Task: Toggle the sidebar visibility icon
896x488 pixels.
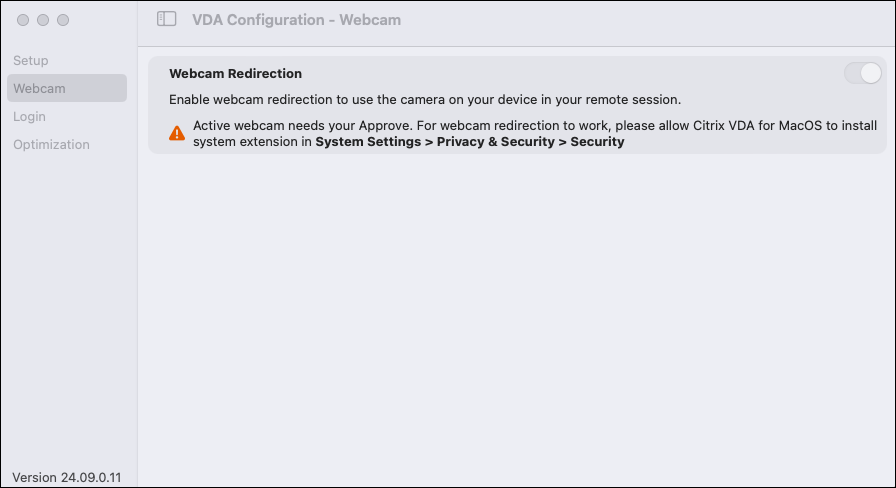Action: click(x=167, y=19)
